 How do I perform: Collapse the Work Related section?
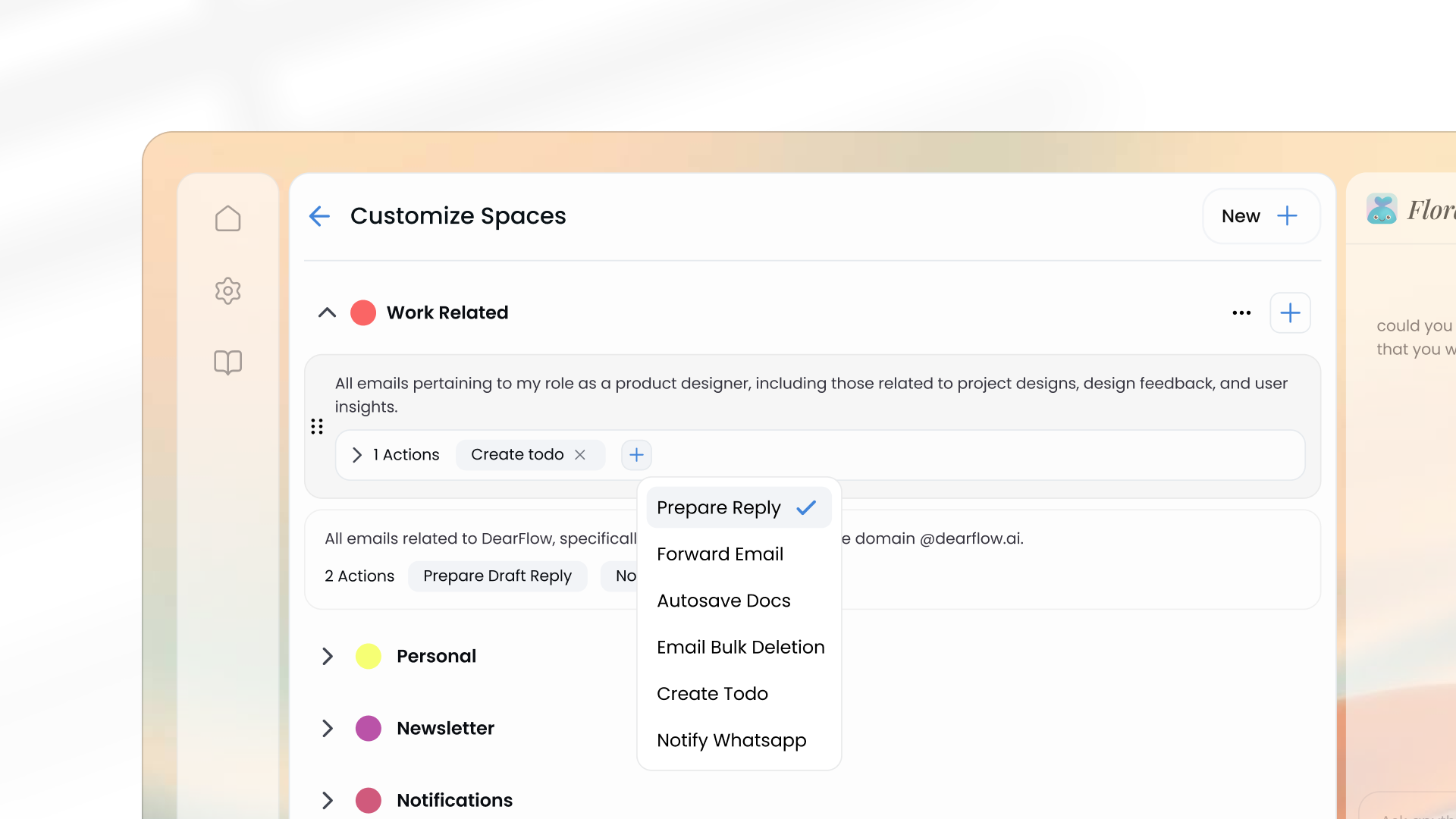(x=327, y=312)
